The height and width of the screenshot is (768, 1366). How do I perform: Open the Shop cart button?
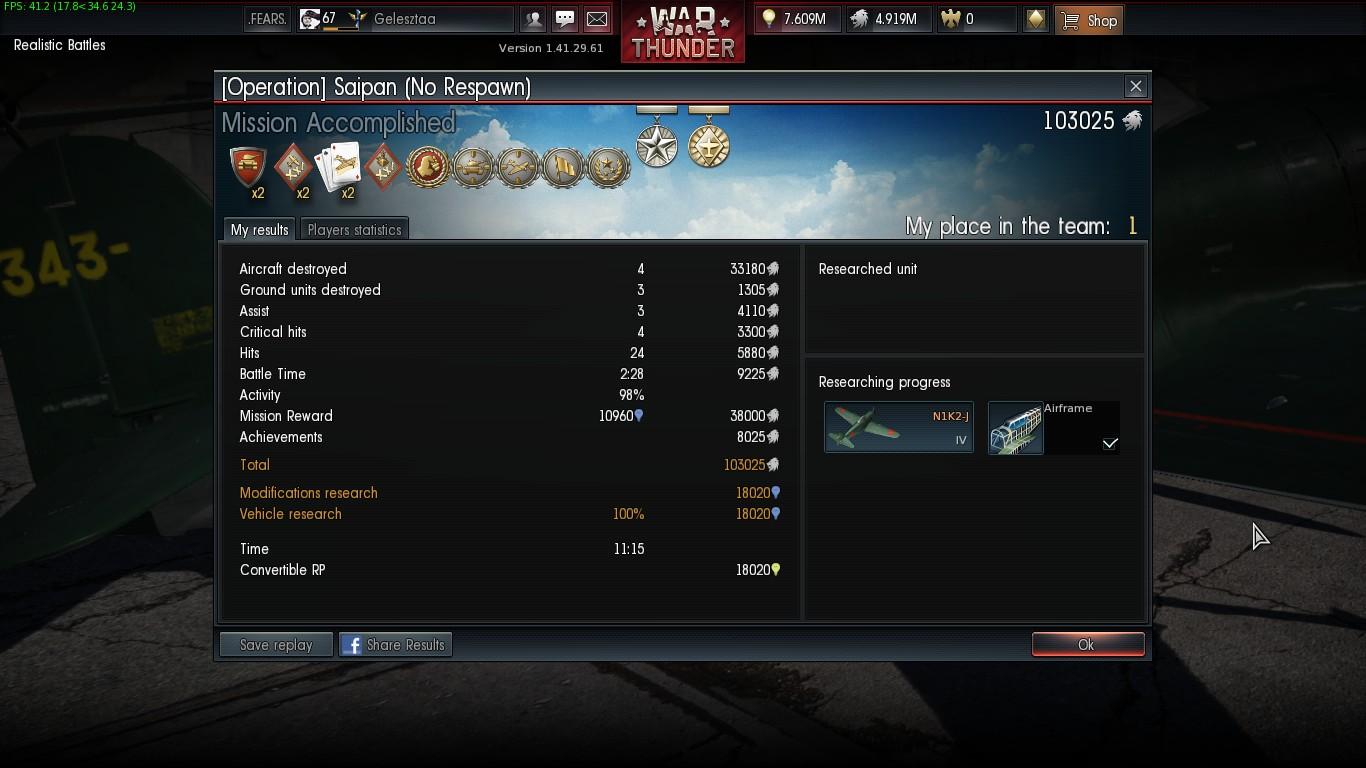coord(1089,20)
